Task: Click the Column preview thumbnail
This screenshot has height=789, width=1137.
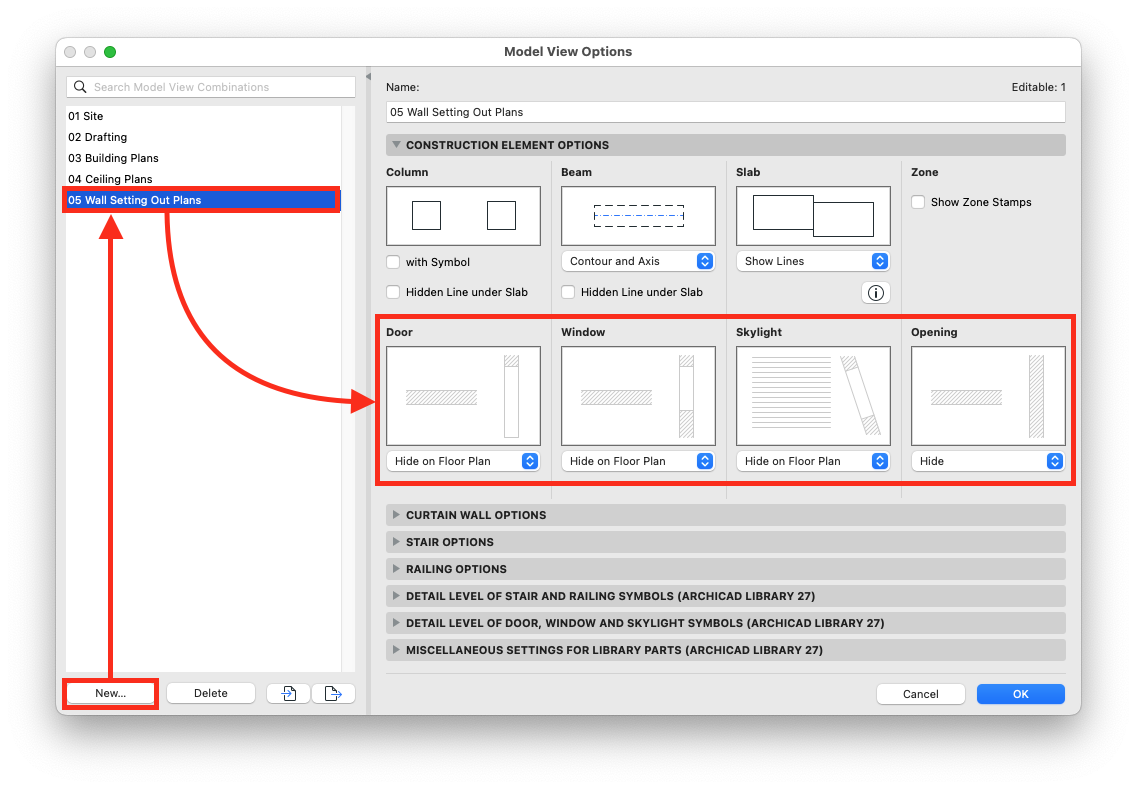Action: 463,216
